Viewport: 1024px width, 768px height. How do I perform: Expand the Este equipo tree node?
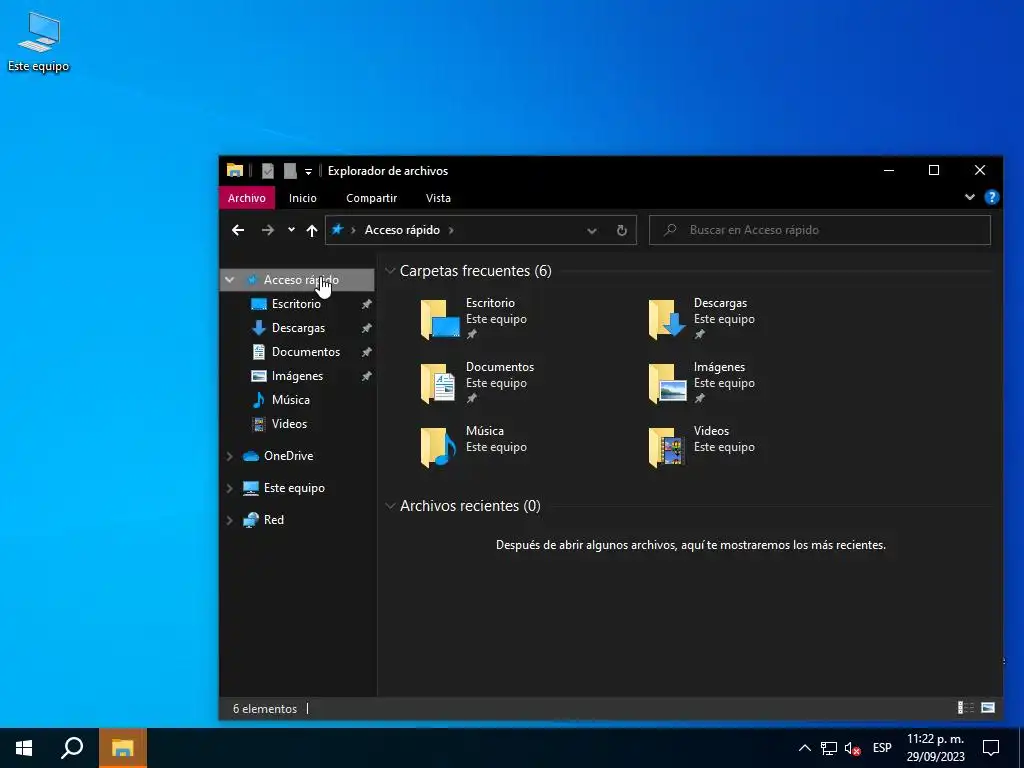click(230, 488)
